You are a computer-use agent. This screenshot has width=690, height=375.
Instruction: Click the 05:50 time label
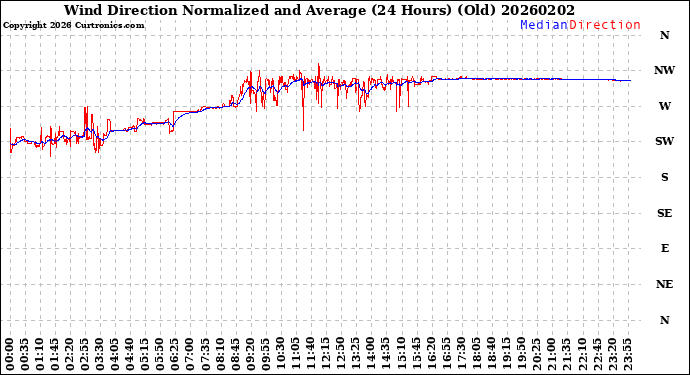point(160,355)
